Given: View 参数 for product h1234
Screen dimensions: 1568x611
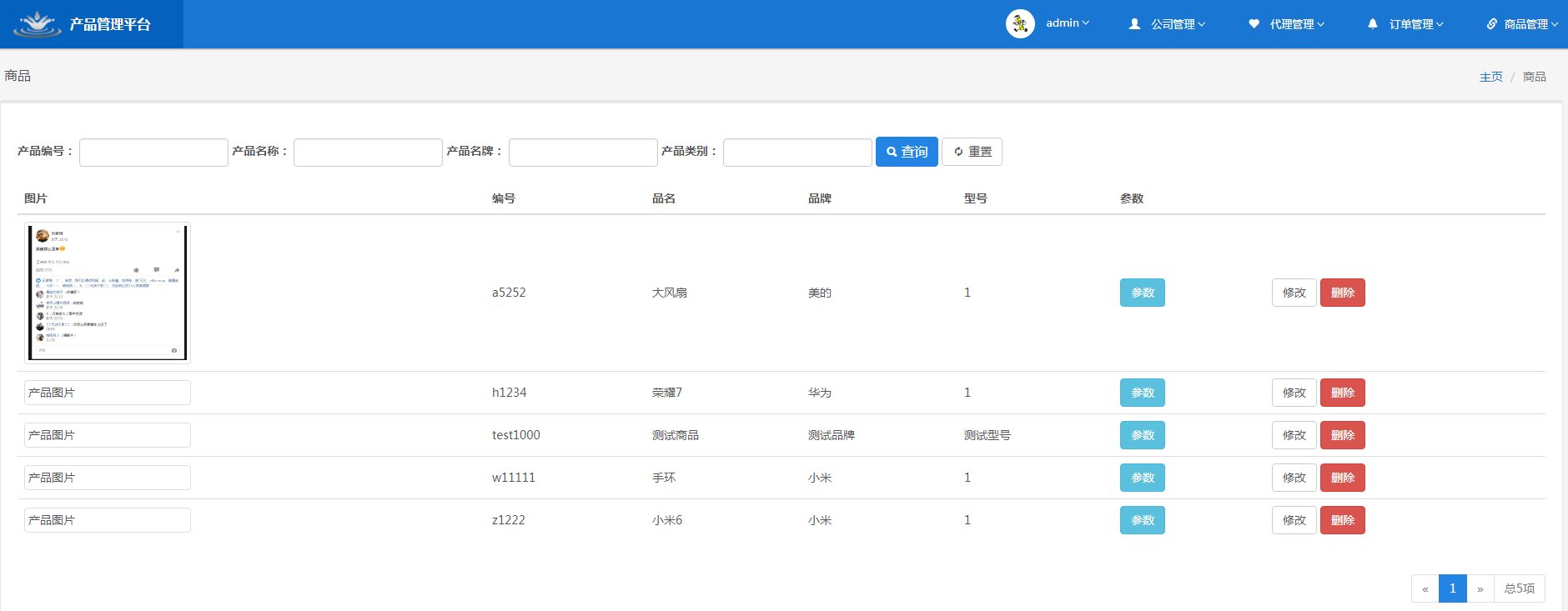Looking at the screenshot, I should pyautogui.click(x=1142, y=393).
